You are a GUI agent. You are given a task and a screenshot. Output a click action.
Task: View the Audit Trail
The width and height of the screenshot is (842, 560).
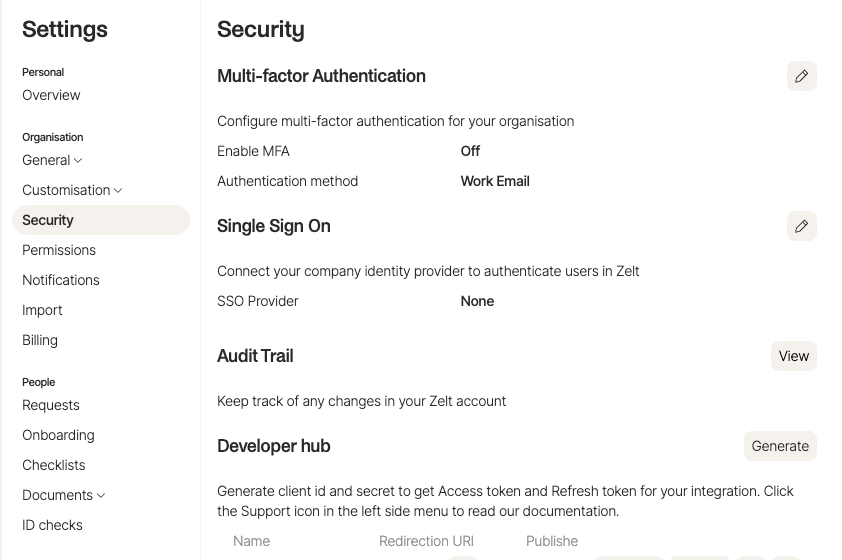tap(793, 356)
